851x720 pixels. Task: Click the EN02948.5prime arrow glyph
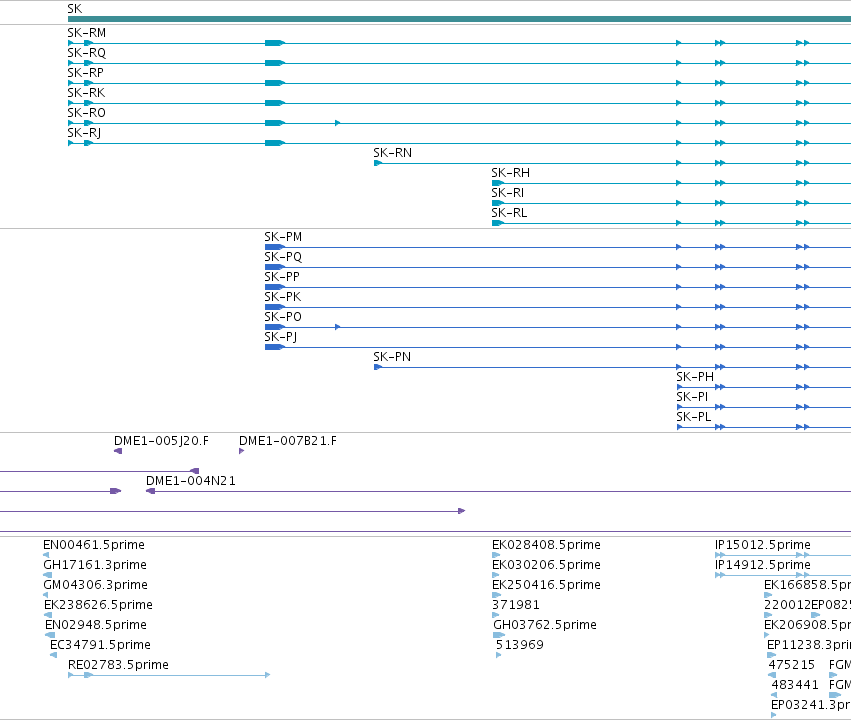(x=50, y=635)
